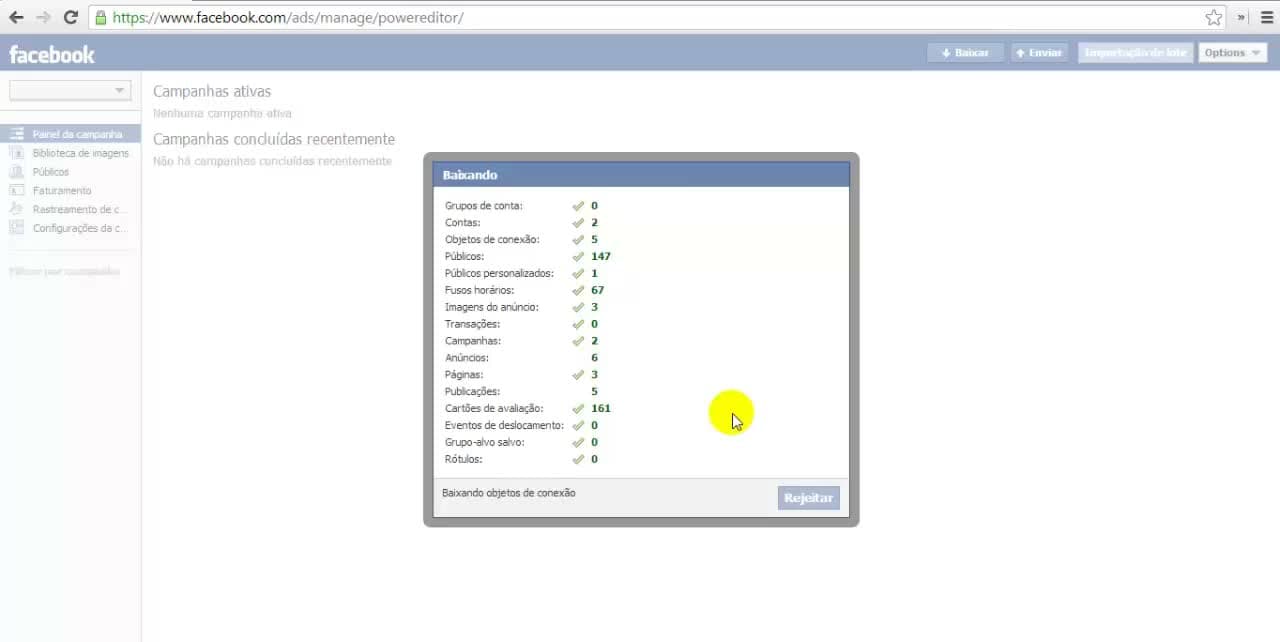
Task: Click the Públicos personalizados check mark
Action: pos(578,274)
